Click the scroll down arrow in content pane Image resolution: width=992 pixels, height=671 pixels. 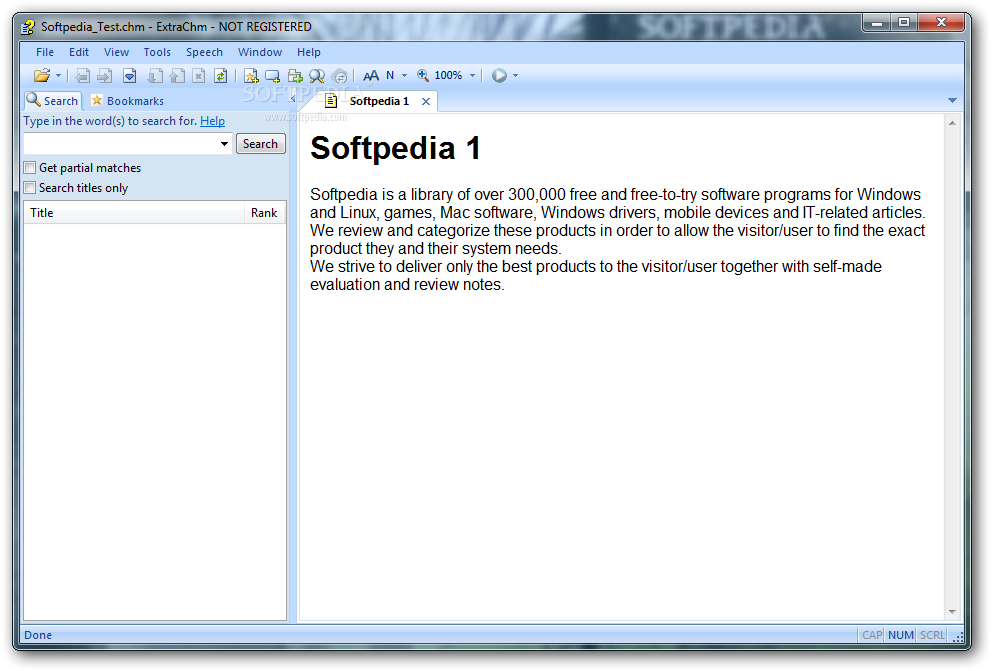[952, 612]
